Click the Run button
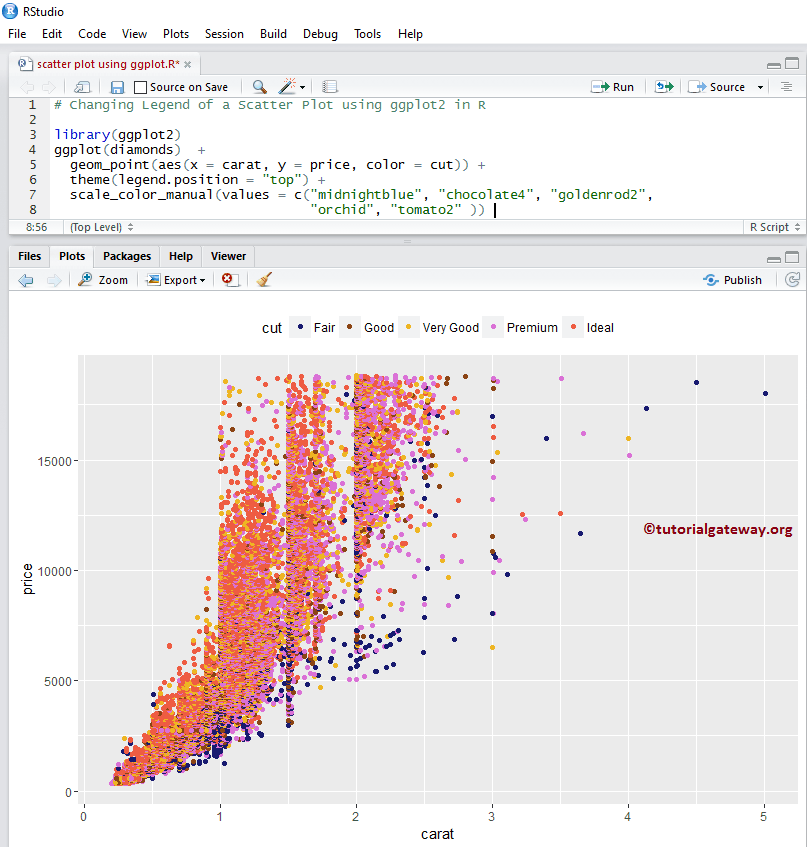Screen dimensions: 807x847 click(x=613, y=87)
